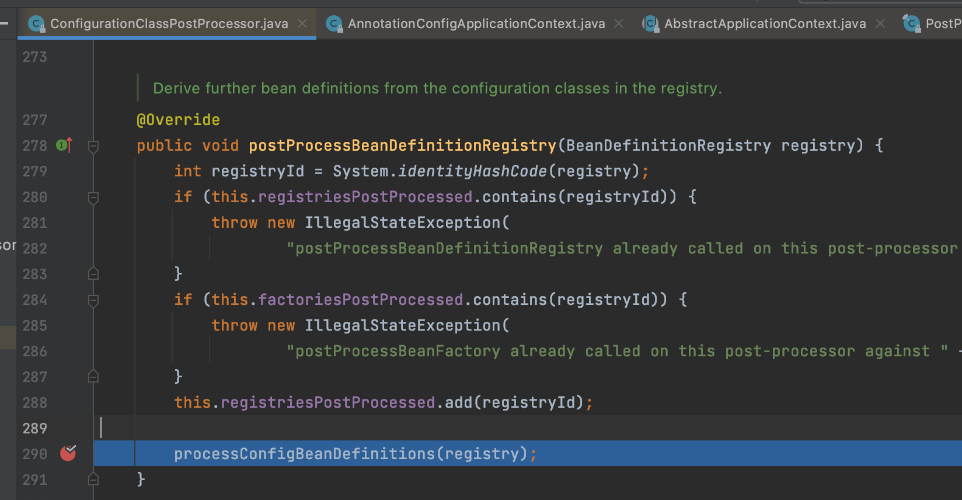Click the fold end marker at line 283
Screen dimensions: 962x500
point(93,273)
